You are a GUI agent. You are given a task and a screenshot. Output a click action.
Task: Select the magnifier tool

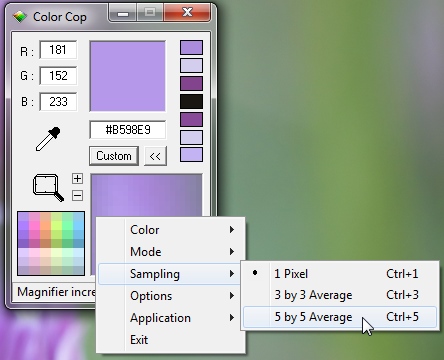[48, 187]
